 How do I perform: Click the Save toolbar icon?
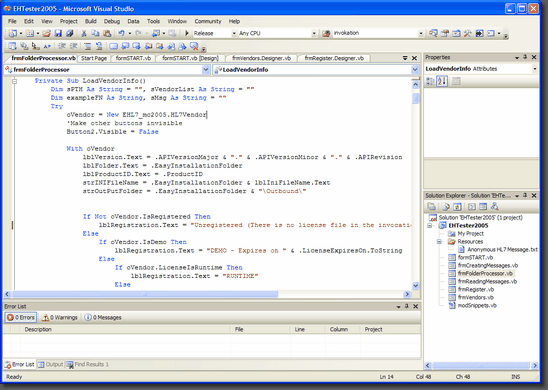pos(58,33)
